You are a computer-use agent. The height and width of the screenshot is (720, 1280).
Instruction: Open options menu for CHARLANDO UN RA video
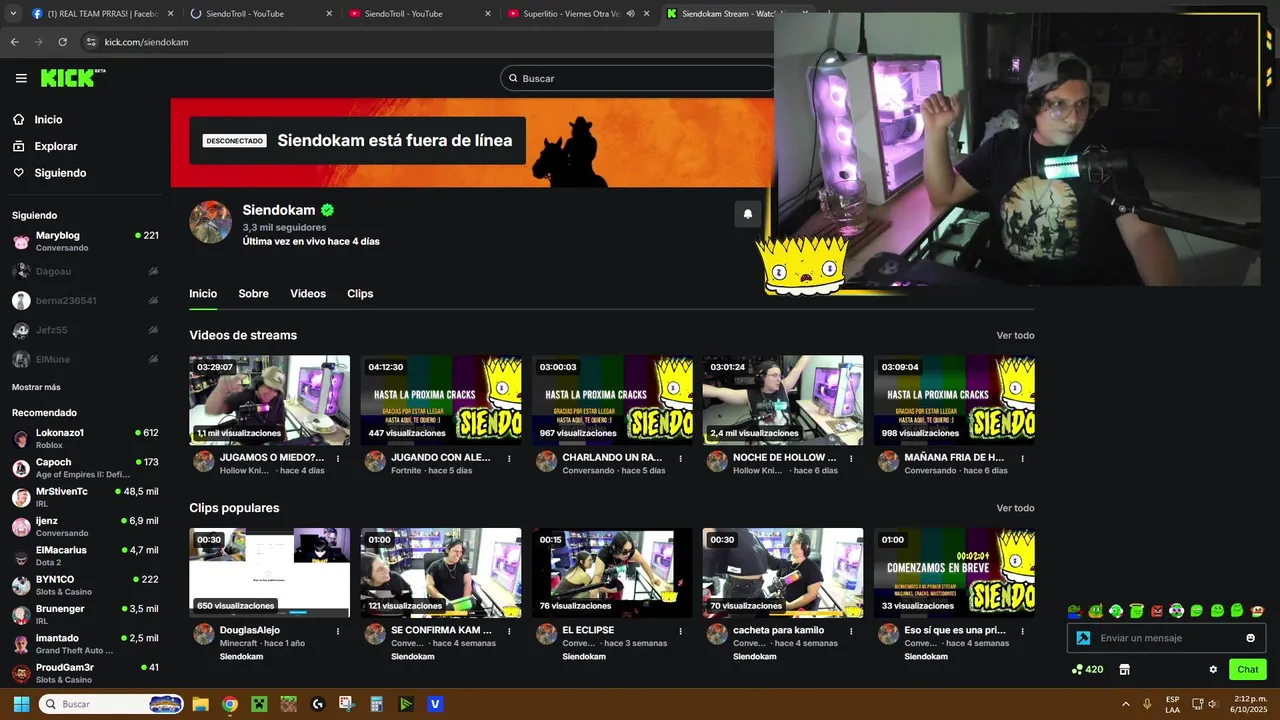coord(680,459)
